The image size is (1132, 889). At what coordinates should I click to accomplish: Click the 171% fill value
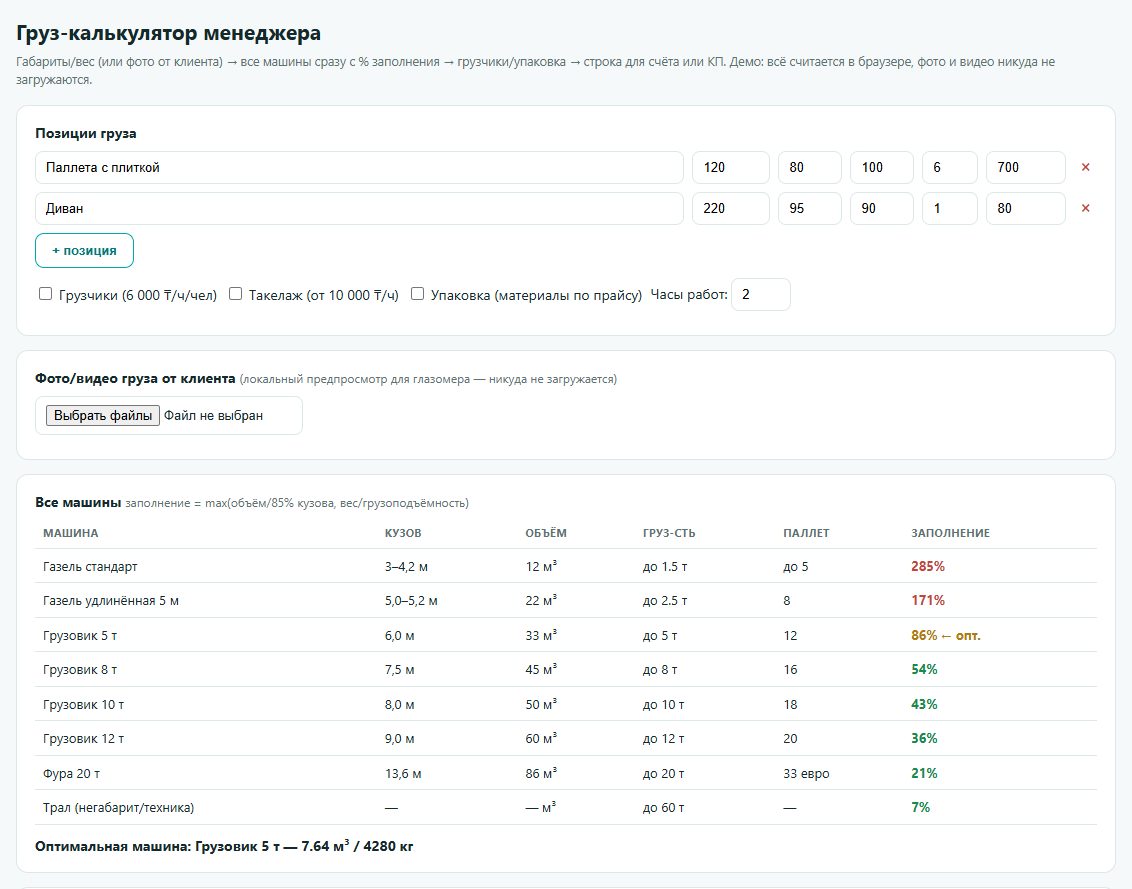point(928,601)
